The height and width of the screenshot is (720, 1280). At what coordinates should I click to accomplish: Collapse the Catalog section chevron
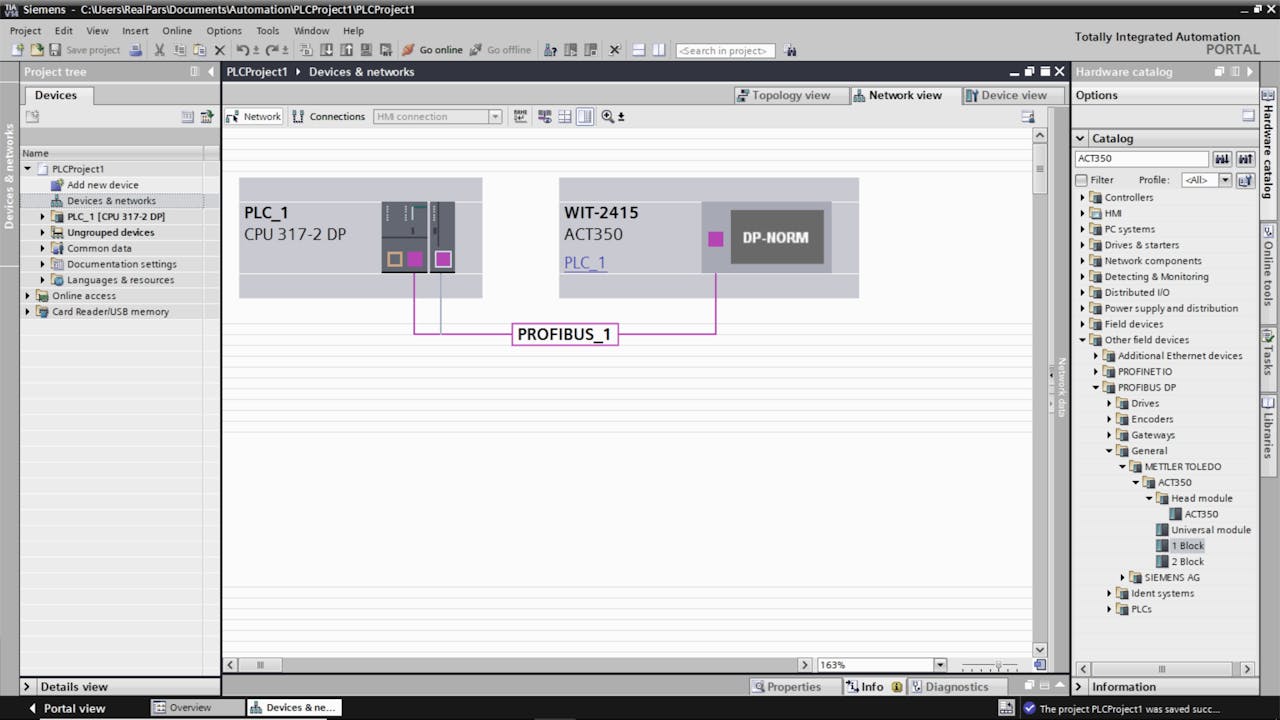(x=1080, y=138)
